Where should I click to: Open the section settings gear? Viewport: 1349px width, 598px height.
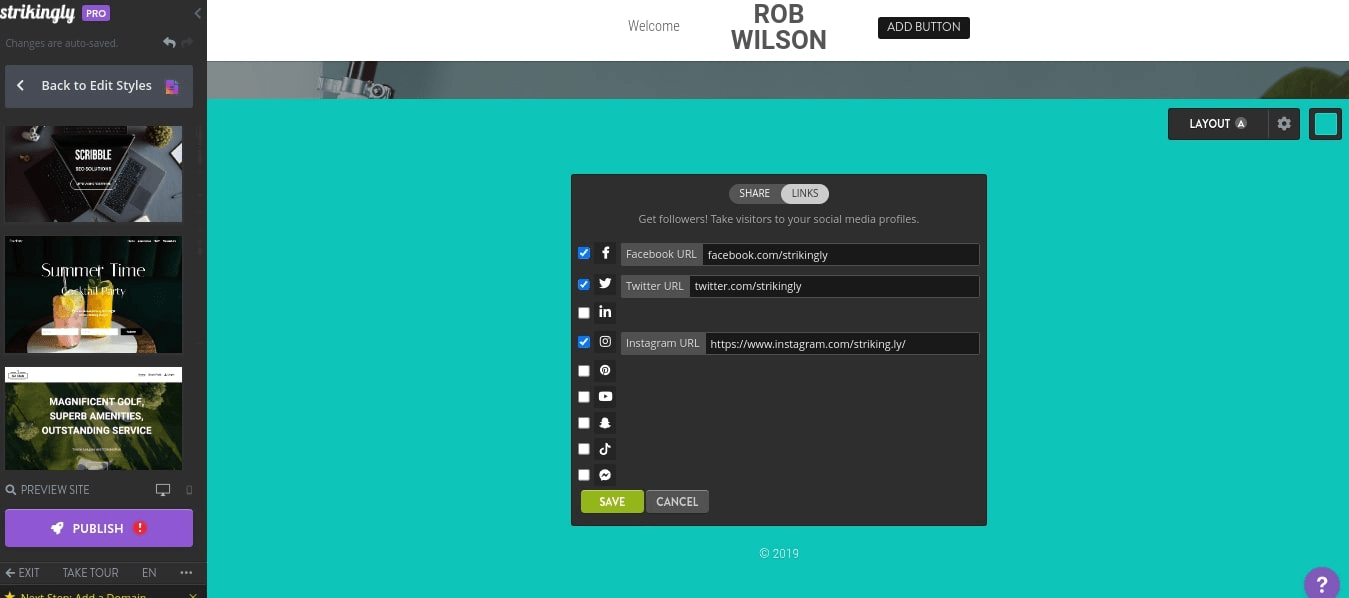[1284, 124]
